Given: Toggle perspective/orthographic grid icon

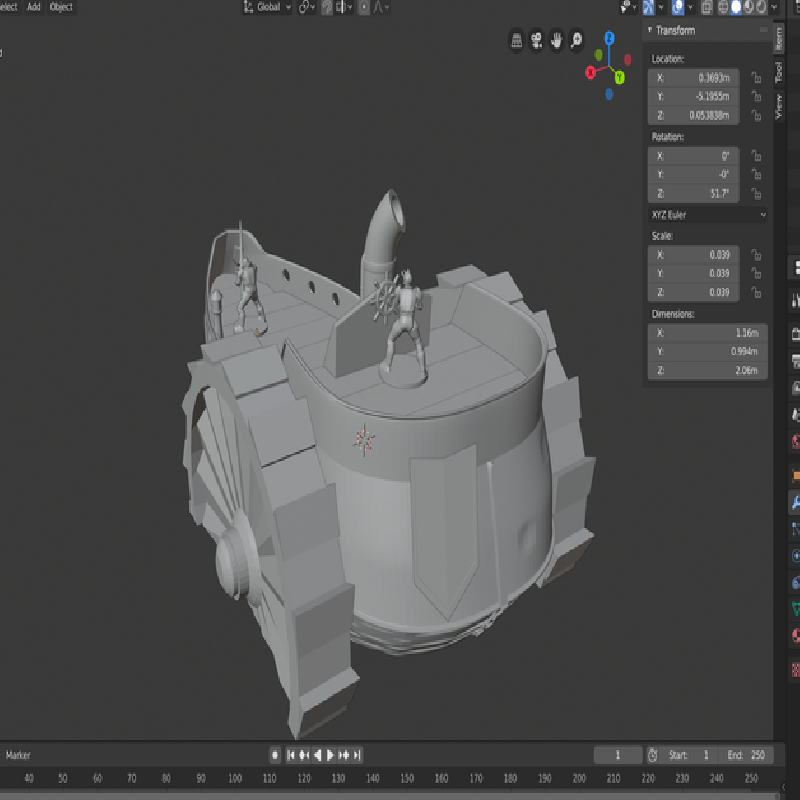Looking at the screenshot, I should [516, 41].
